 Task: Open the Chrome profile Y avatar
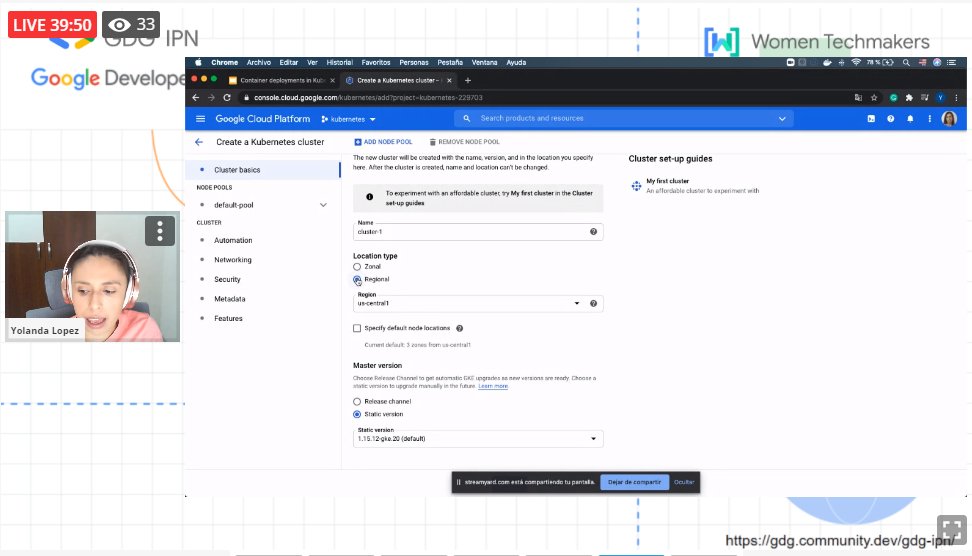940,97
